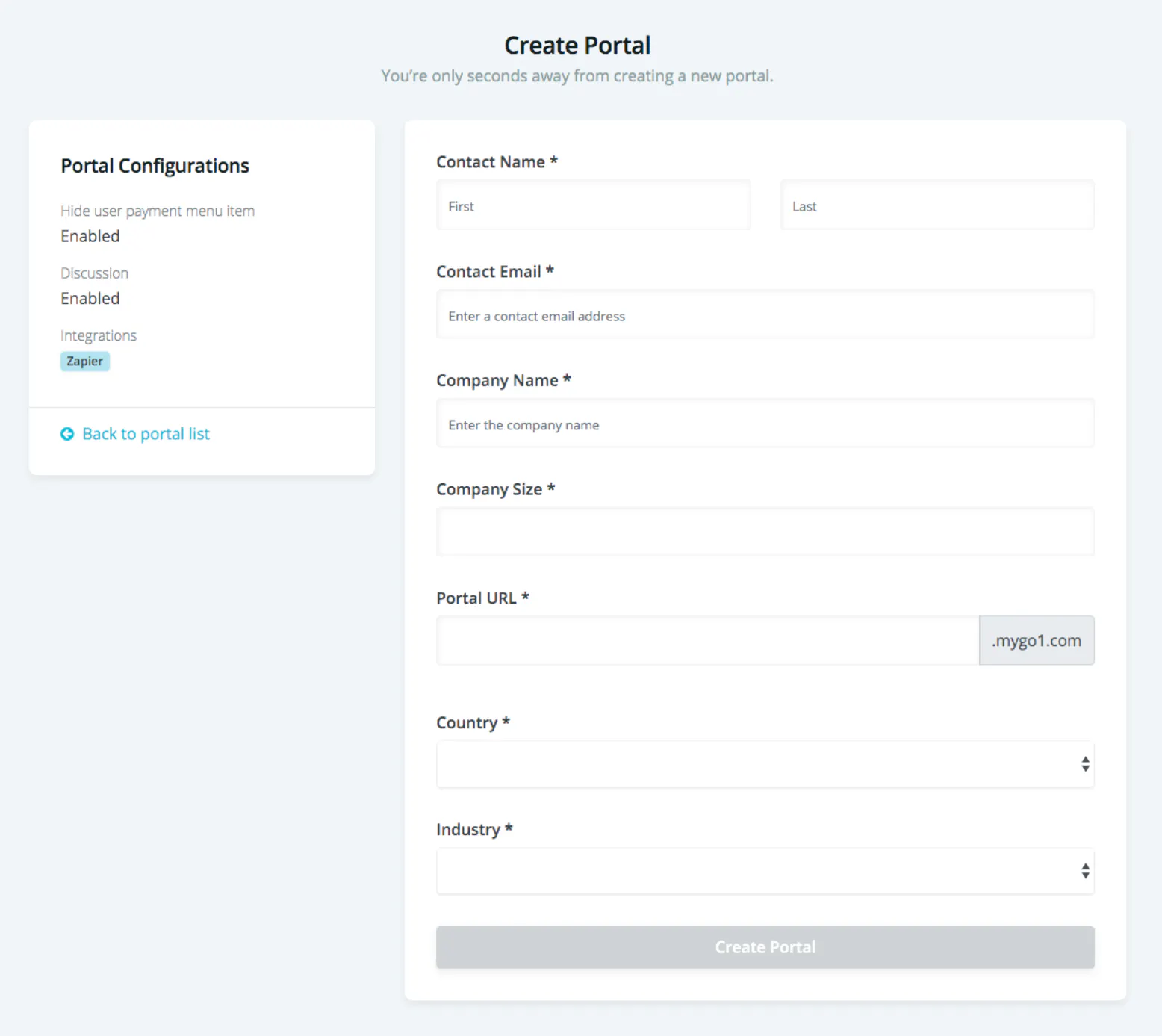This screenshot has width=1162, height=1036.
Task: Click the First name input field
Action: [594, 205]
